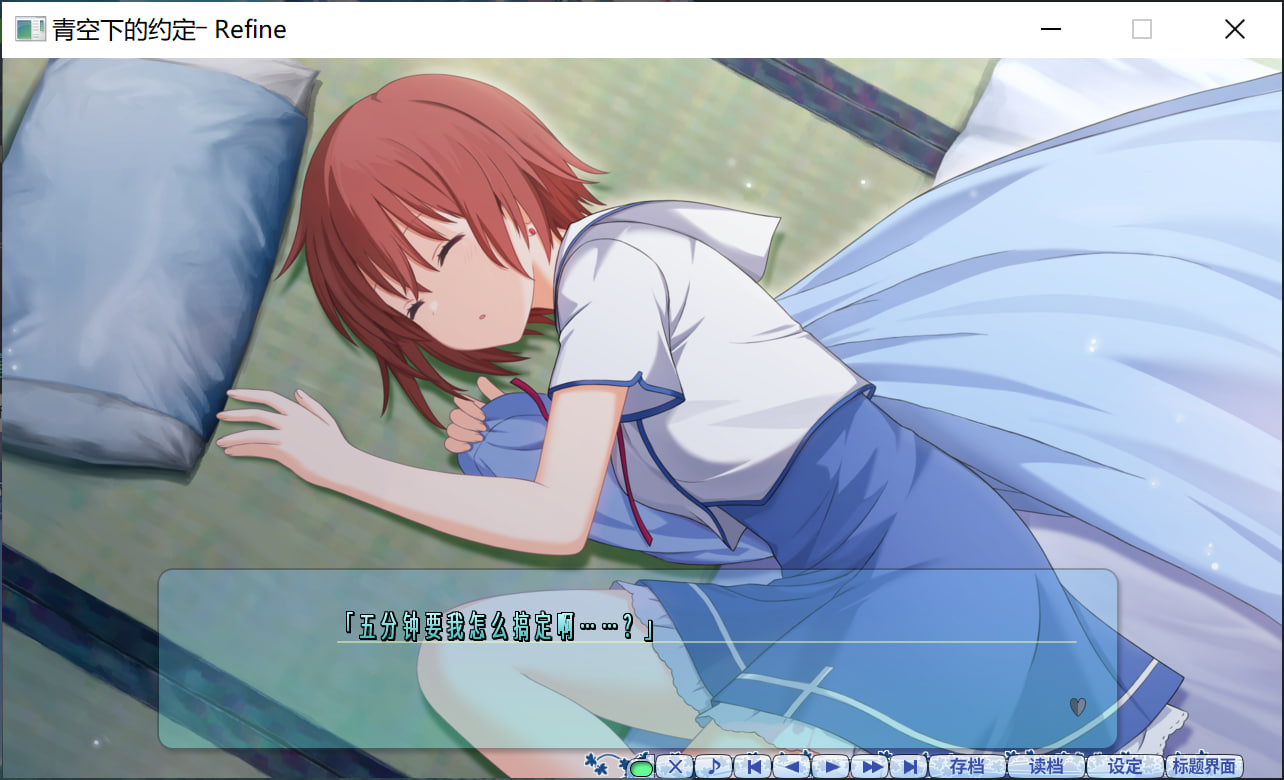Click the heart icon in dialogue box

(1077, 707)
